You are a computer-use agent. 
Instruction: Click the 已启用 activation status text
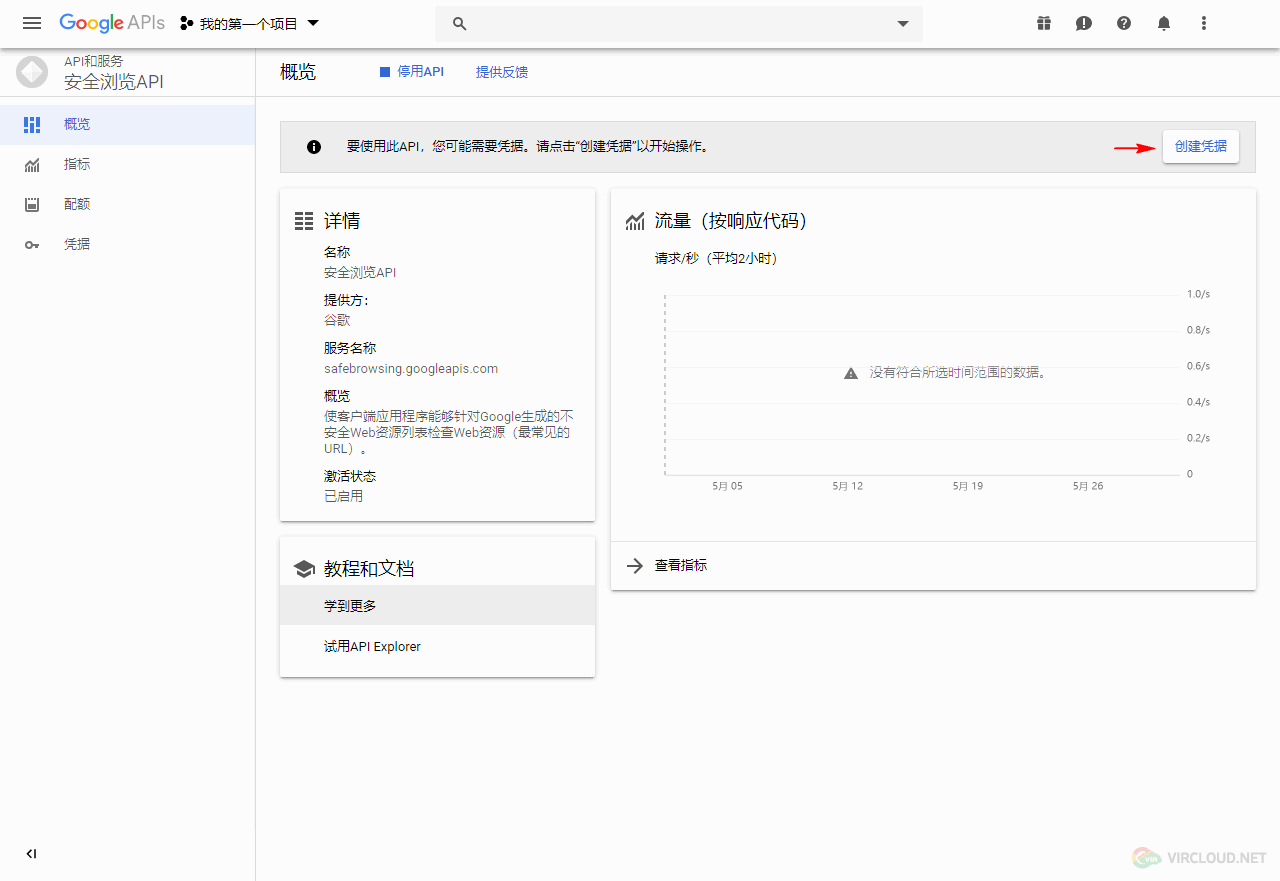tap(344, 496)
